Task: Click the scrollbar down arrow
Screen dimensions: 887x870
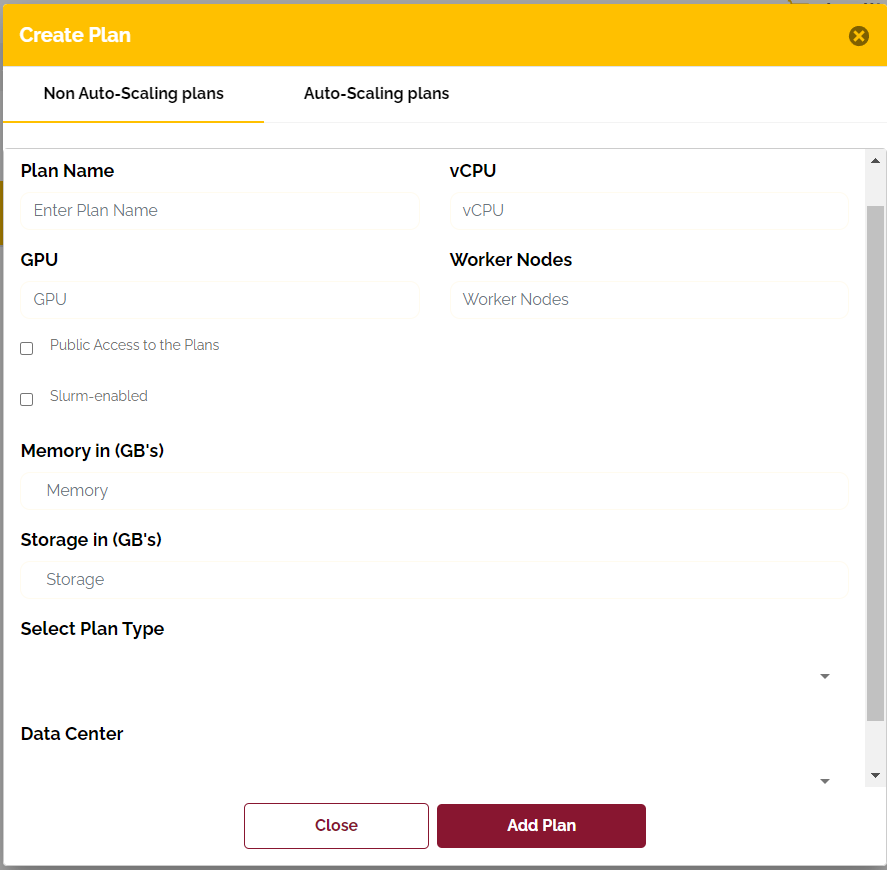Action: [876, 775]
